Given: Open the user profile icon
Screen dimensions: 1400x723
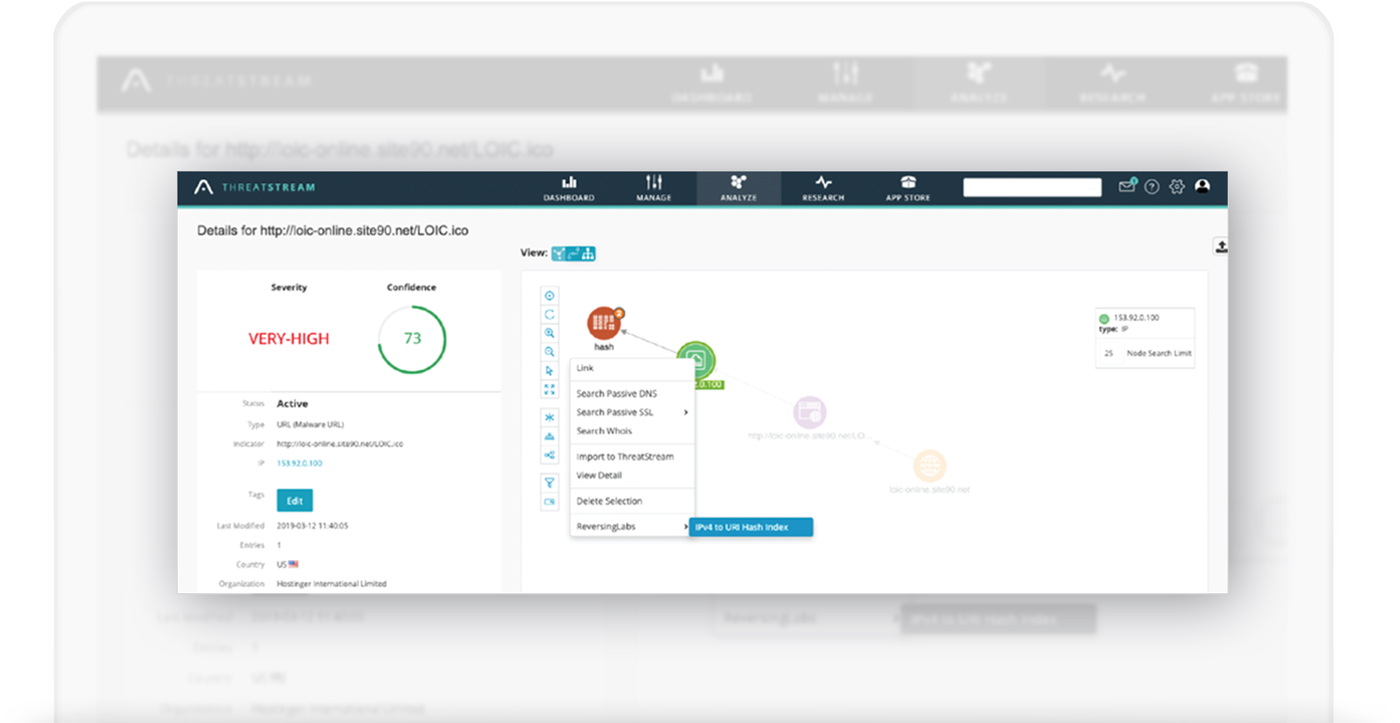Looking at the screenshot, I should pos(1202,187).
